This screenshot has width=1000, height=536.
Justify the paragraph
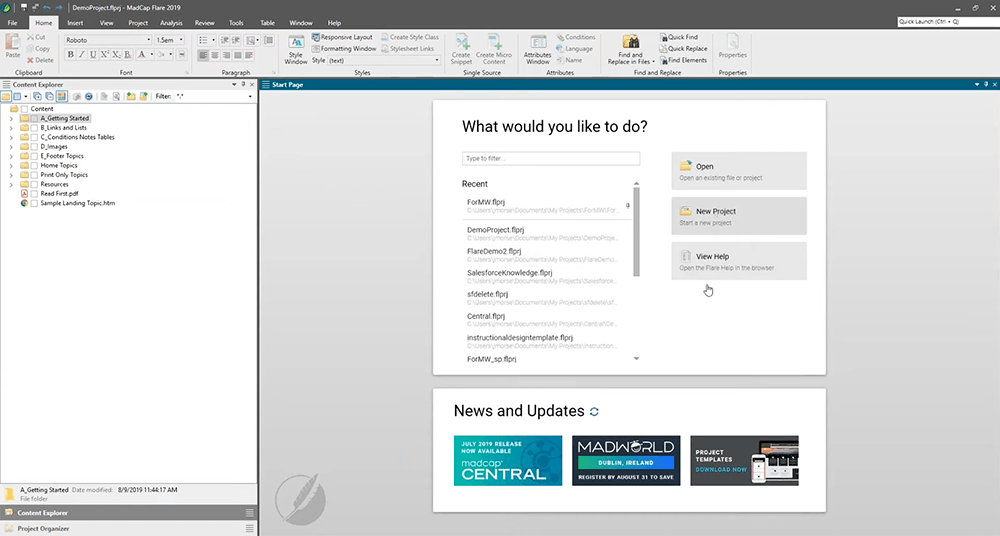pyautogui.click(x=238, y=56)
